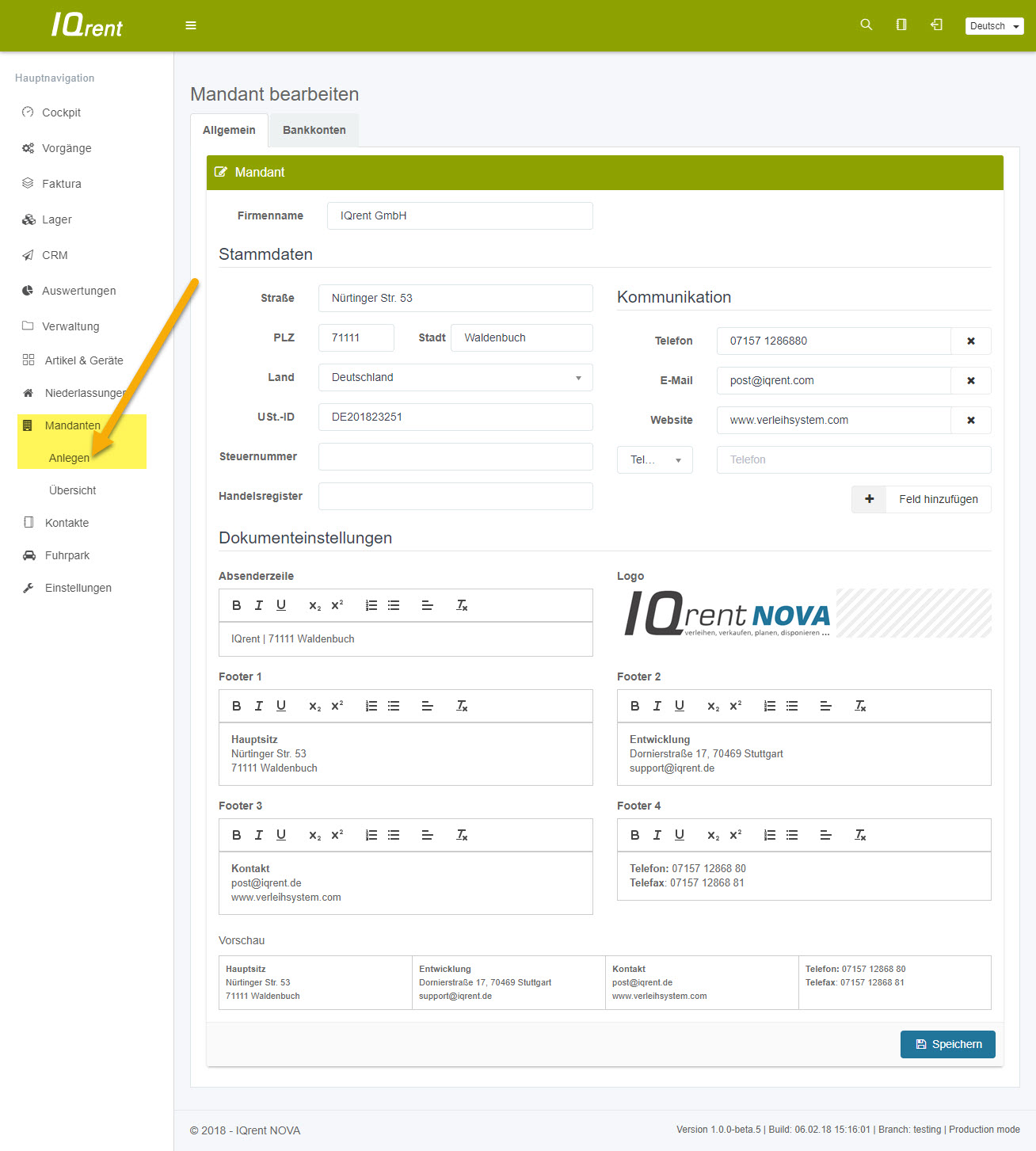1036x1151 pixels.
Task: Insert ordered list in Absenderzeile editor
Action: (x=371, y=605)
